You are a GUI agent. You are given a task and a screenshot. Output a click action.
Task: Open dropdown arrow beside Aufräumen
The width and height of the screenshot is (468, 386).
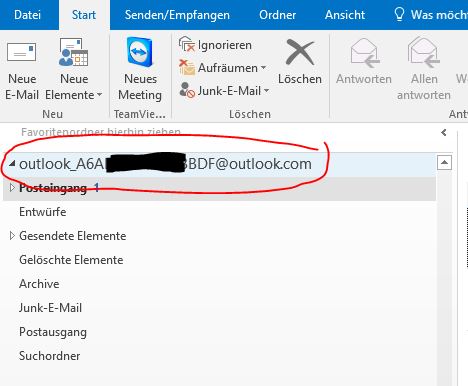[263, 68]
